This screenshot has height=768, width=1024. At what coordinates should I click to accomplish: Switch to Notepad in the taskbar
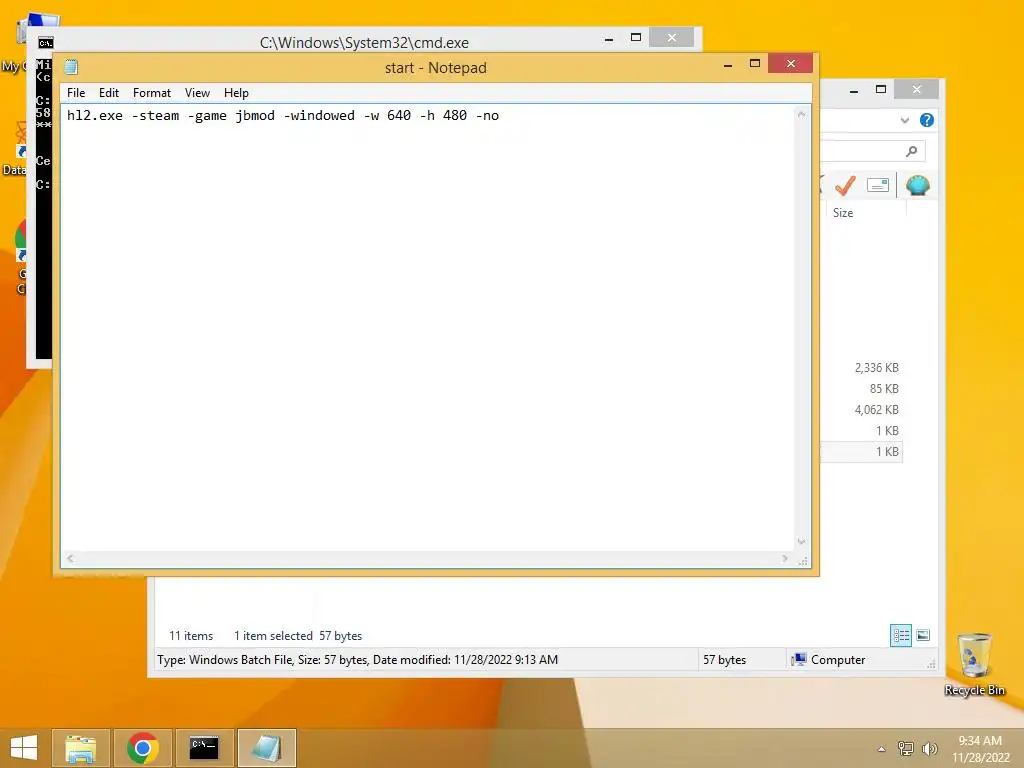267,748
